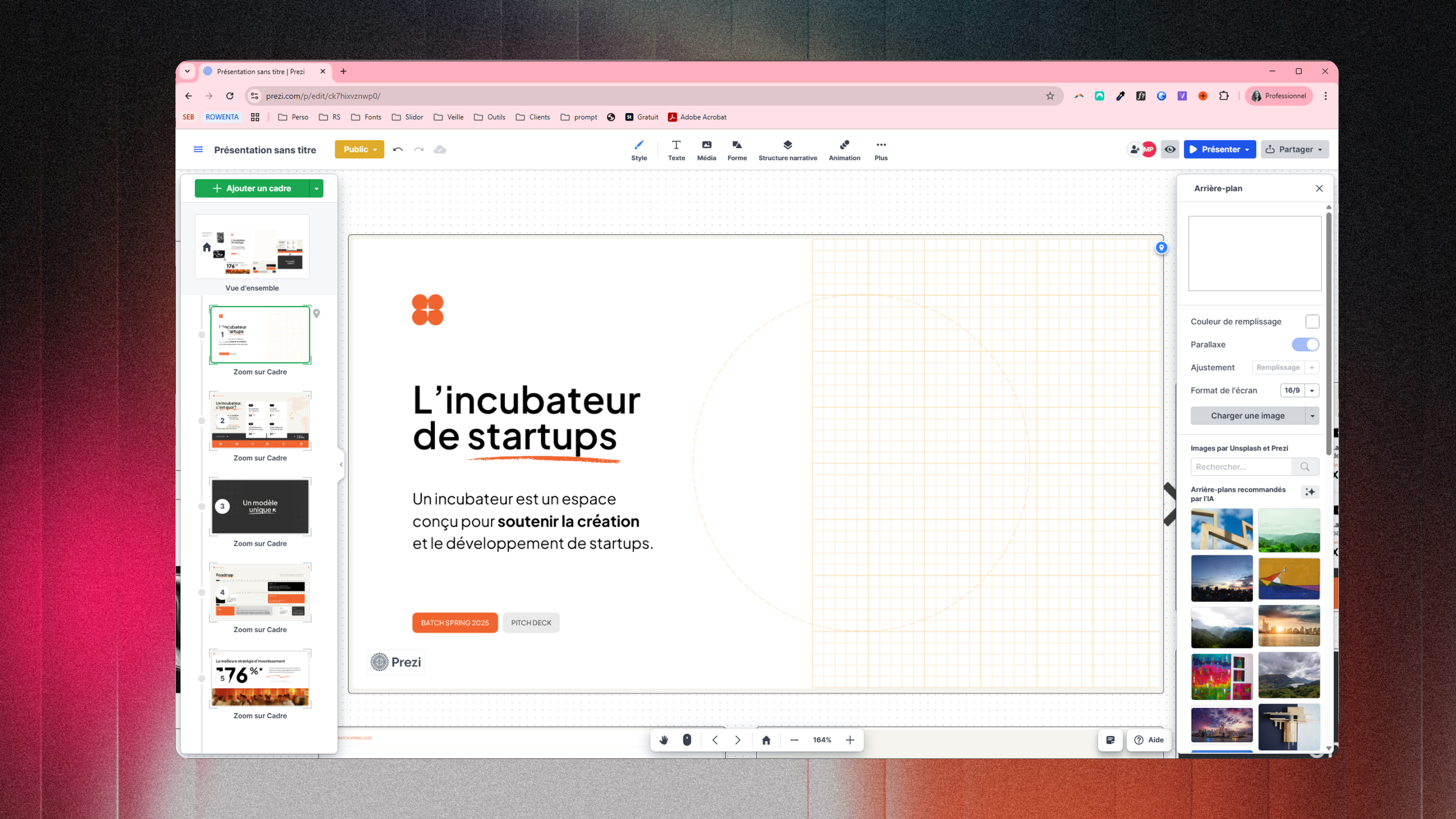
Task: Zoom in with plus button
Action: 850,740
